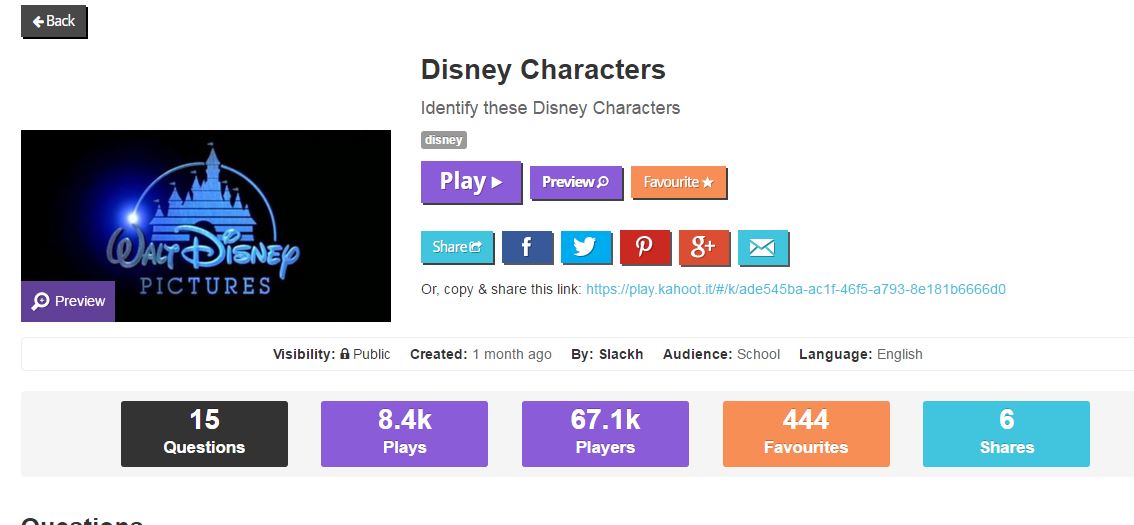The height and width of the screenshot is (525, 1134).
Task: Go Back to previous page
Action: click(54, 21)
